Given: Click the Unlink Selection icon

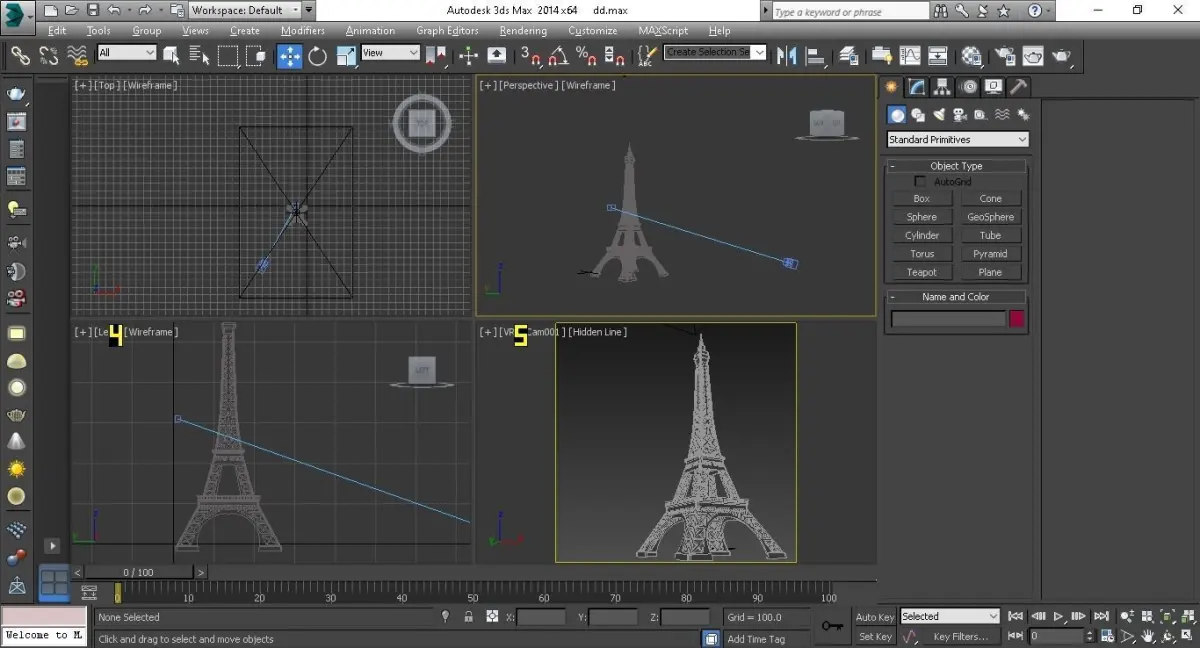Looking at the screenshot, I should pos(49,55).
